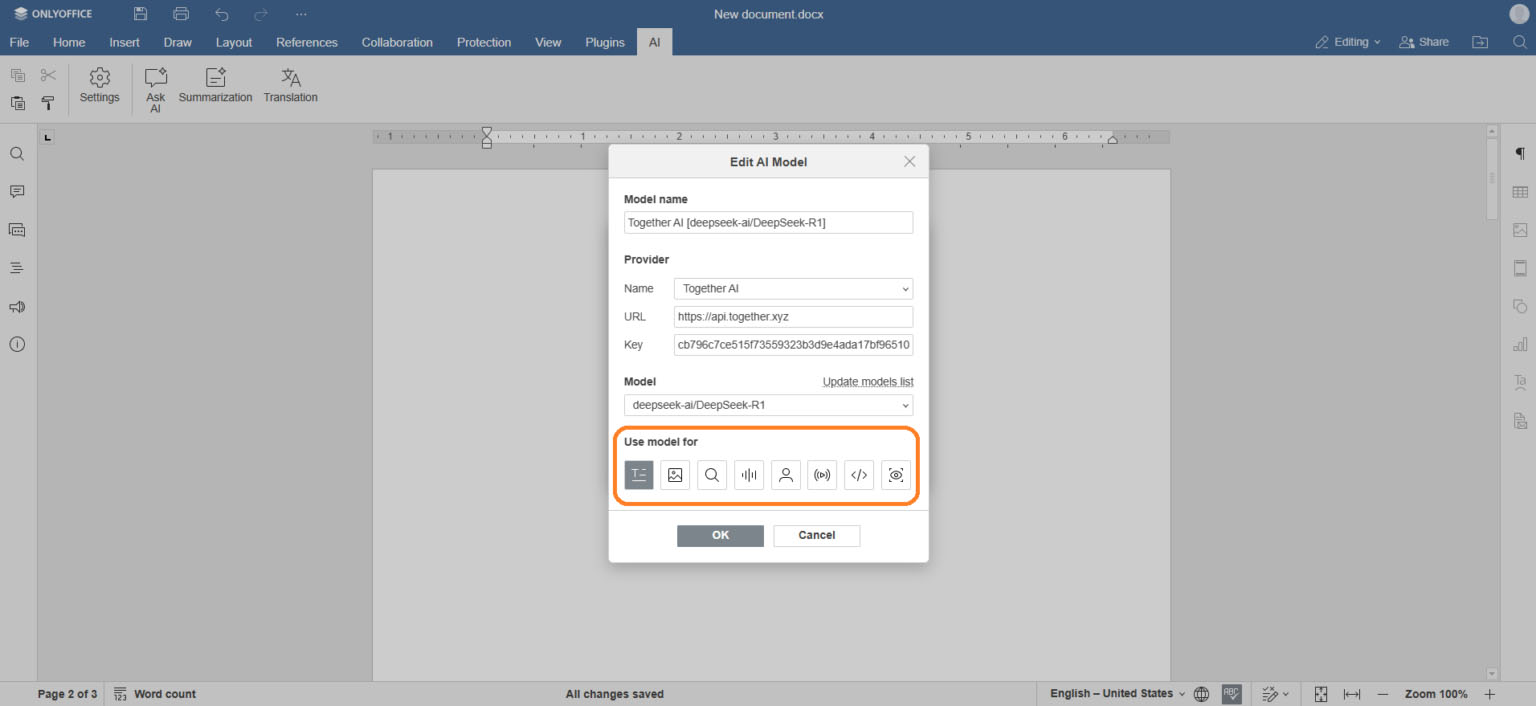This screenshot has width=1536, height=706.
Task: Click the search magnifier in the top right
Action: click(x=1519, y=42)
